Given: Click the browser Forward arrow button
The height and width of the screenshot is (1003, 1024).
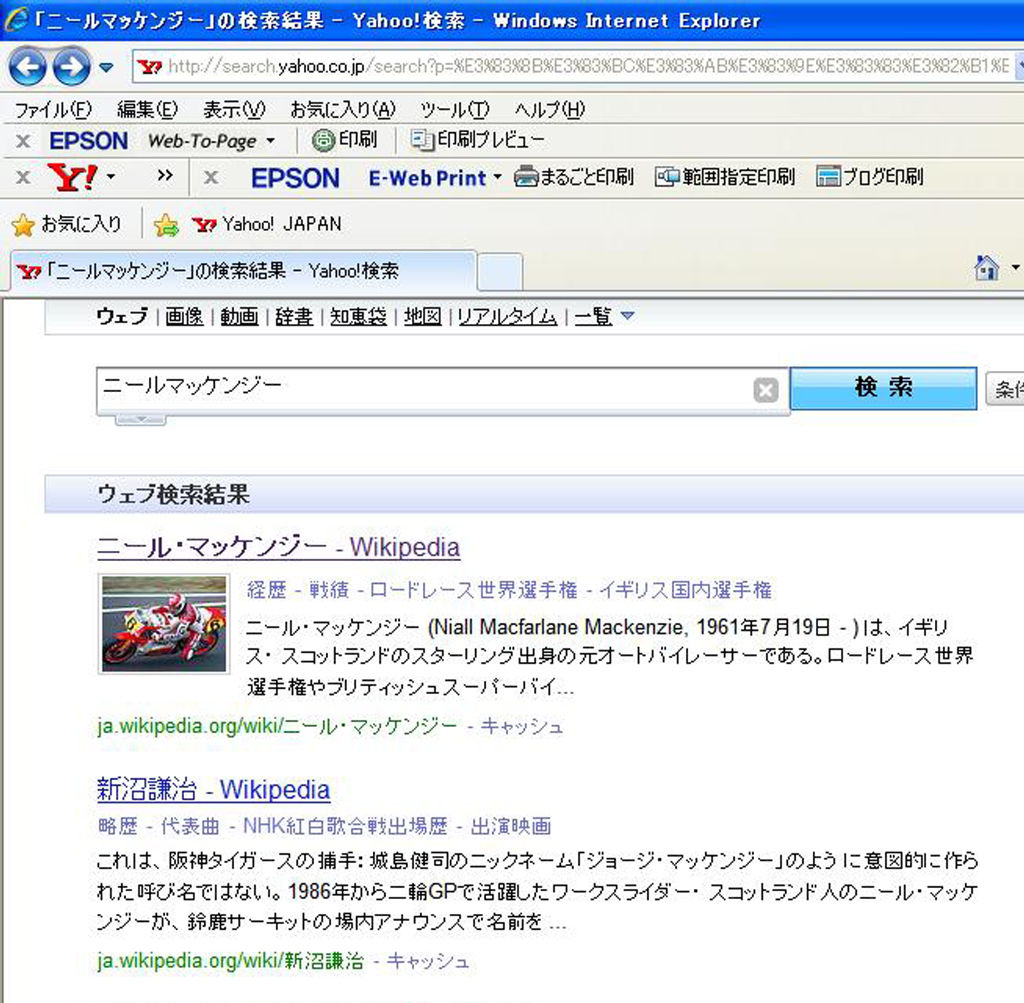Looking at the screenshot, I should pos(71,66).
